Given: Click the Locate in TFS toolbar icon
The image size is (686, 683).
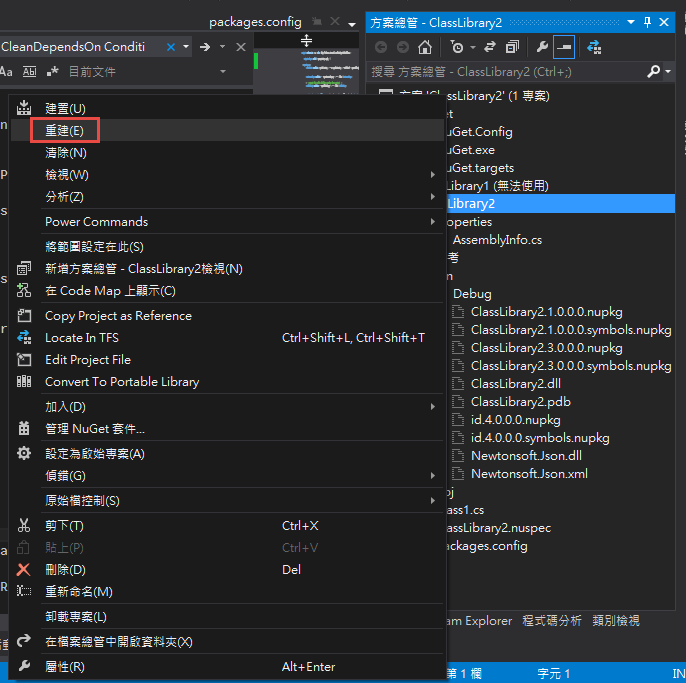Looking at the screenshot, I should click(594, 47).
